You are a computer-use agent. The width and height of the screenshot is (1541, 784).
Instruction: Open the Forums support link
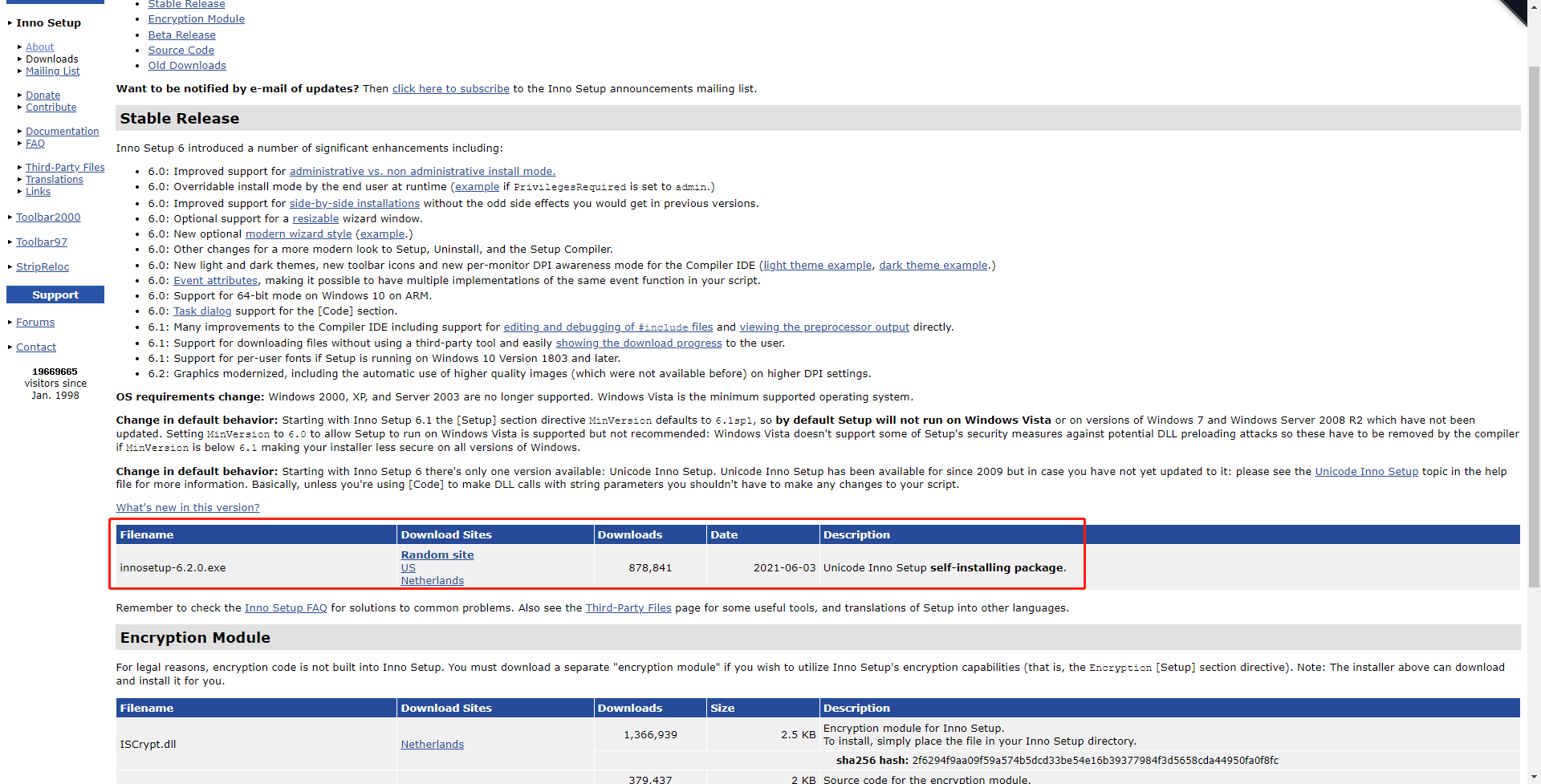point(35,323)
